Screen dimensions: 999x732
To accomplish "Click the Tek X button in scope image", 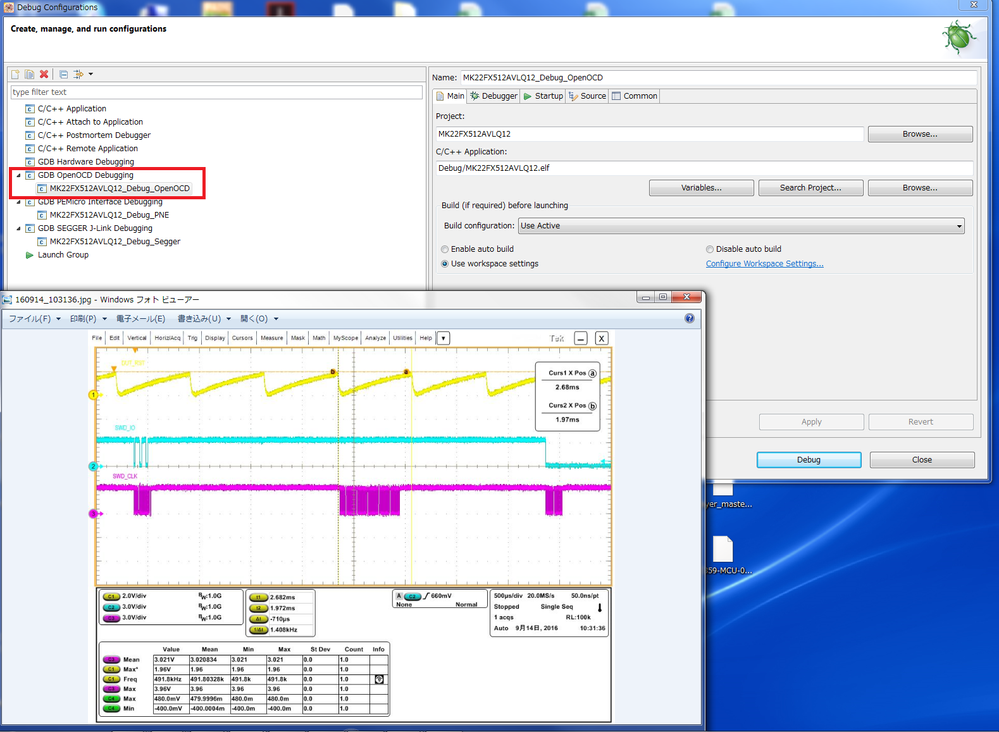I will click(x=601, y=338).
